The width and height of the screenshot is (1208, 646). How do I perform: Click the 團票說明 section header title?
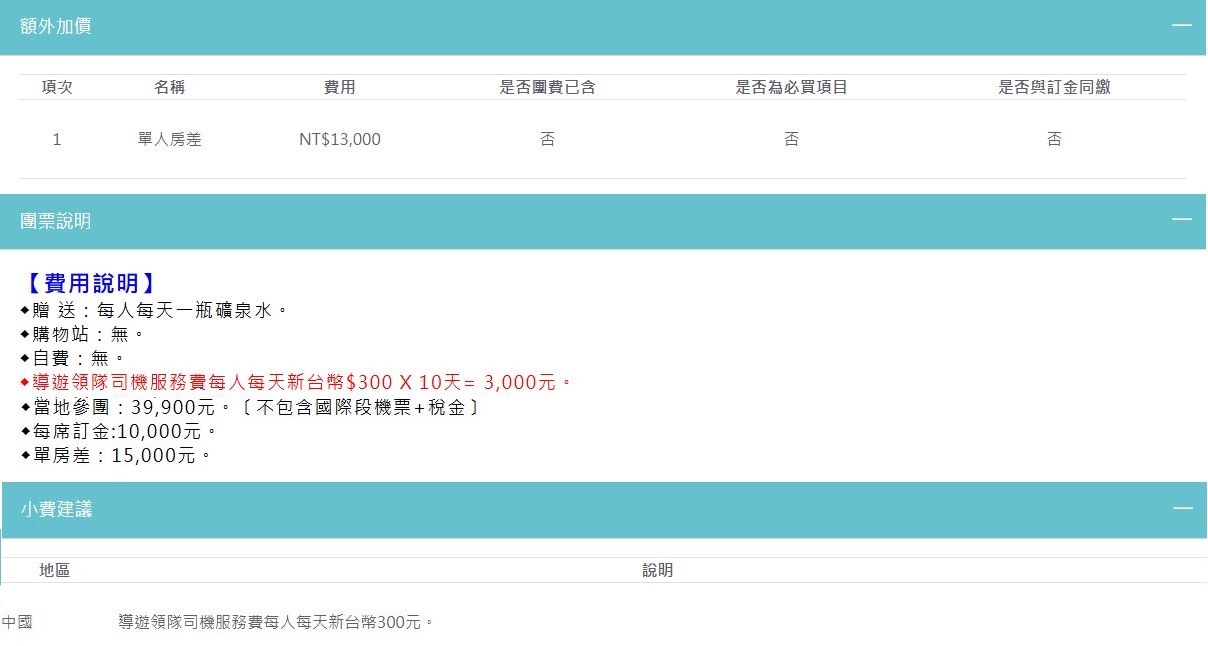tap(56, 221)
